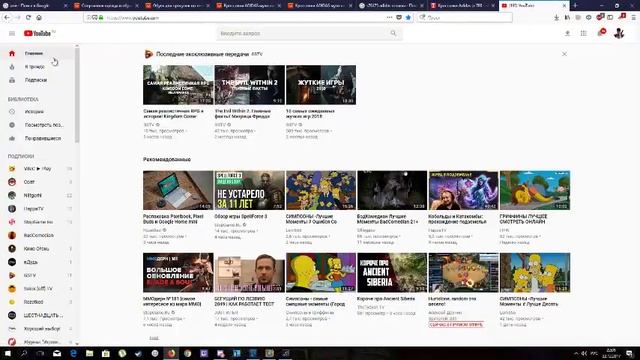Open История in the library
The width and height of the screenshot is (640, 360).
tap(39, 111)
